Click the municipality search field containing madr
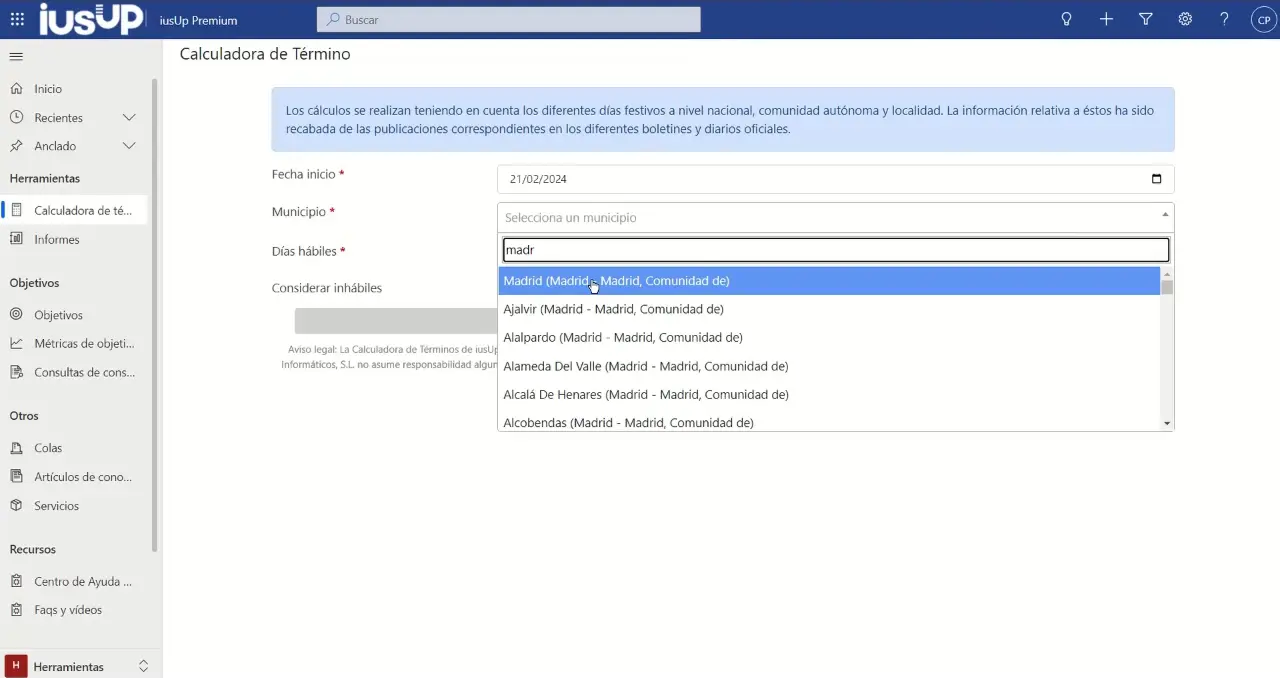This screenshot has width=1280, height=678. [x=834, y=250]
